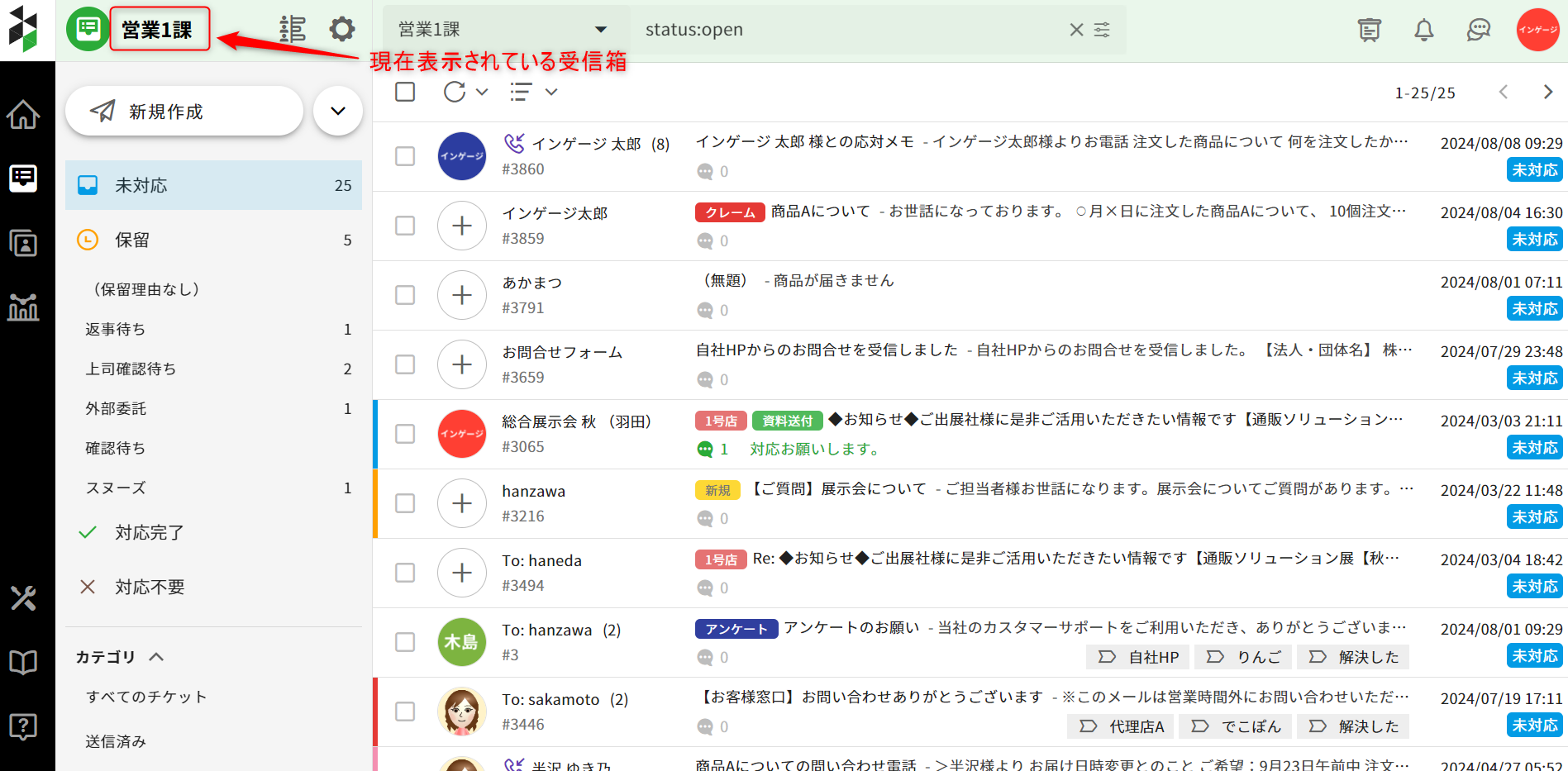Expand the 営業1課 inbox dropdown
Screen dimensions: 1568x771
(x=600, y=30)
